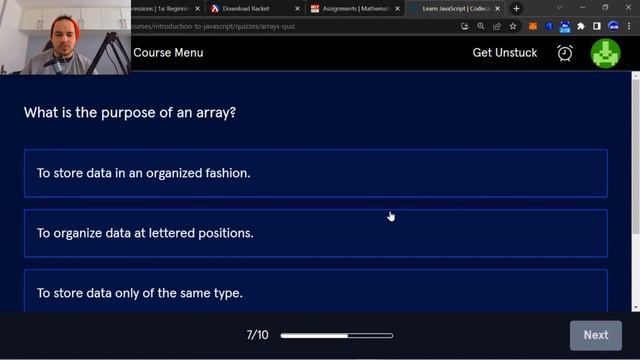Bookmark this page with the star icon
Screen dimensions: 640x360
coord(513,26)
